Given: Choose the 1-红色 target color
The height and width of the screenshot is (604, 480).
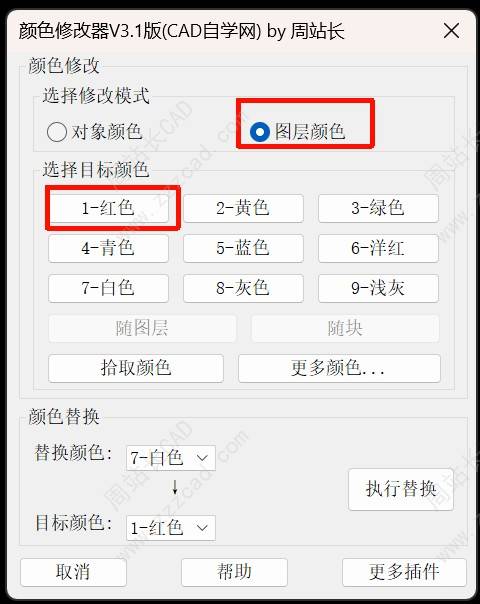Looking at the screenshot, I should pos(108,208).
